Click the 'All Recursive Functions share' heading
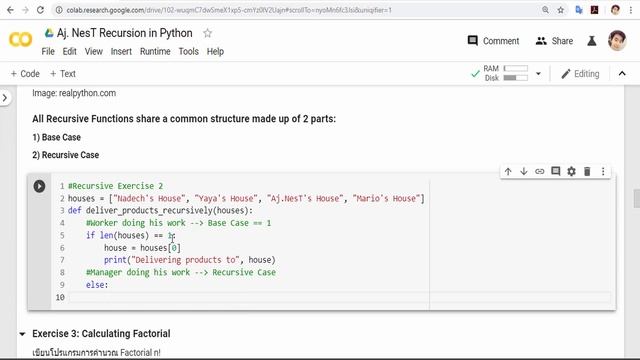The image size is (640, 360). [184, 119]
